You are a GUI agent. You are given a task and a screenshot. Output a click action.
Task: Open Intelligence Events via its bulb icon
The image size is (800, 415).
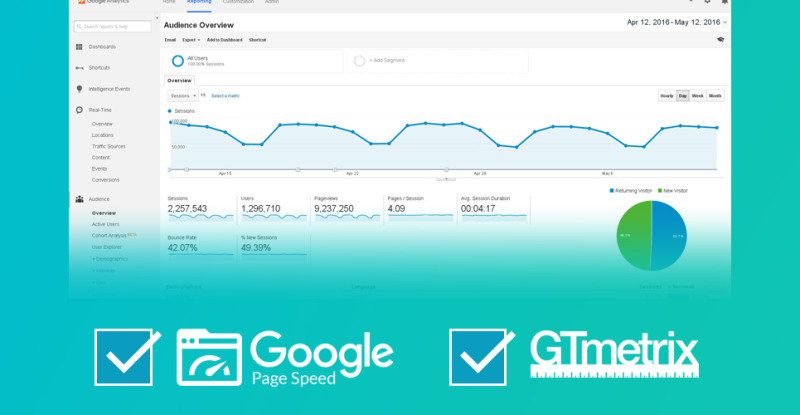pyautogui.click(x=79, y=89)
